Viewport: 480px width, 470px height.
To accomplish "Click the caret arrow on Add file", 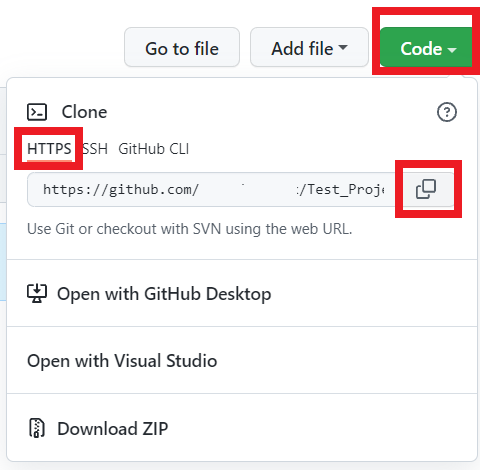I will point(343,47).
